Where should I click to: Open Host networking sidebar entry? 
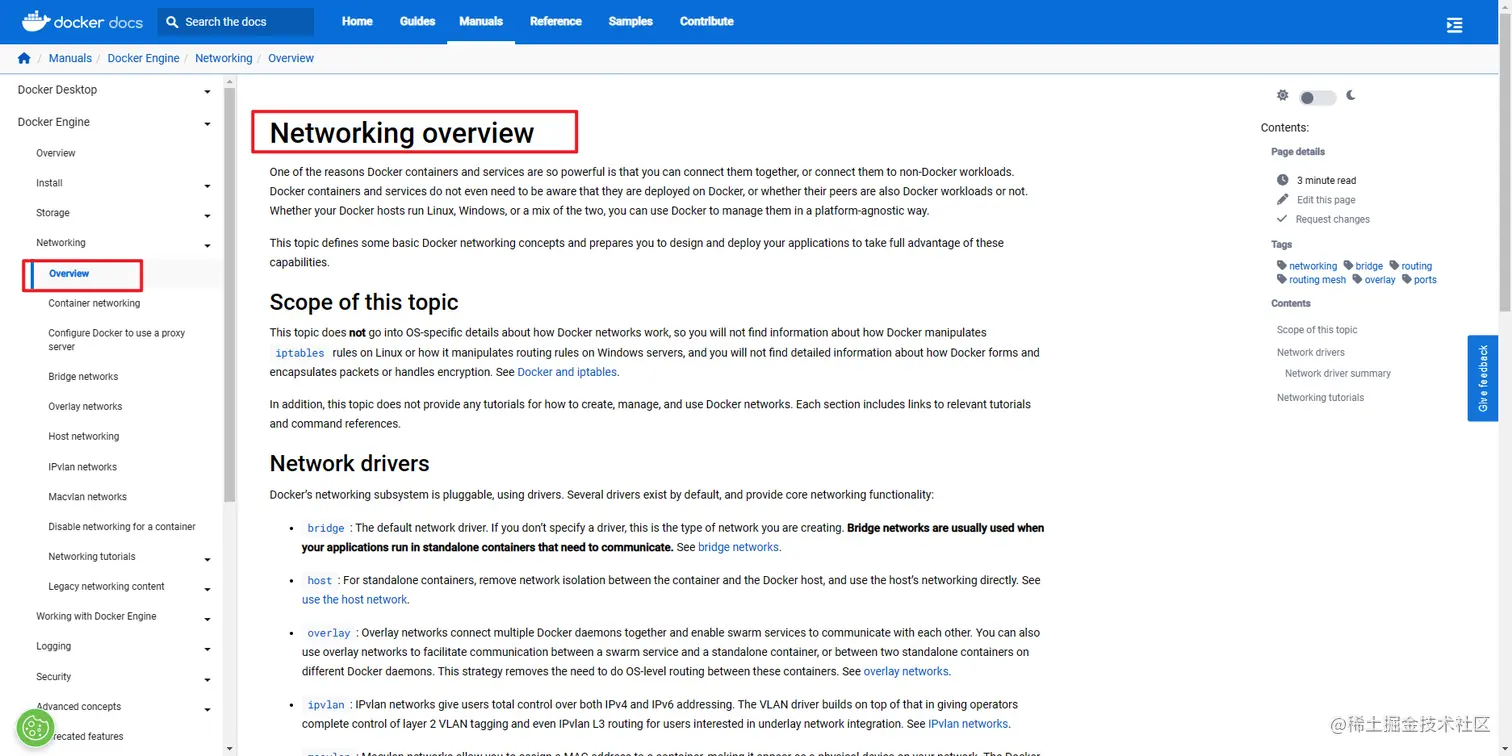[x=84, y=436]
